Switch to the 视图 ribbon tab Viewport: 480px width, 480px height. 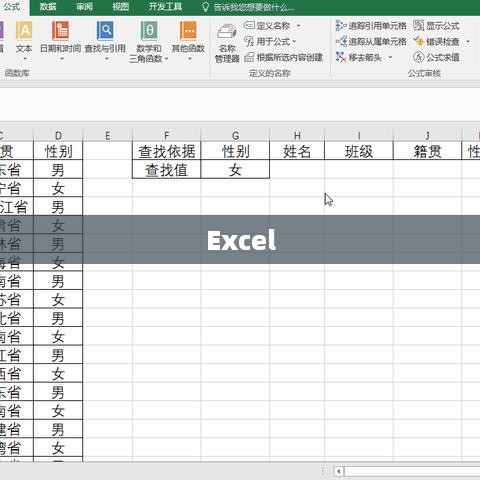click(x=120, y=7)
